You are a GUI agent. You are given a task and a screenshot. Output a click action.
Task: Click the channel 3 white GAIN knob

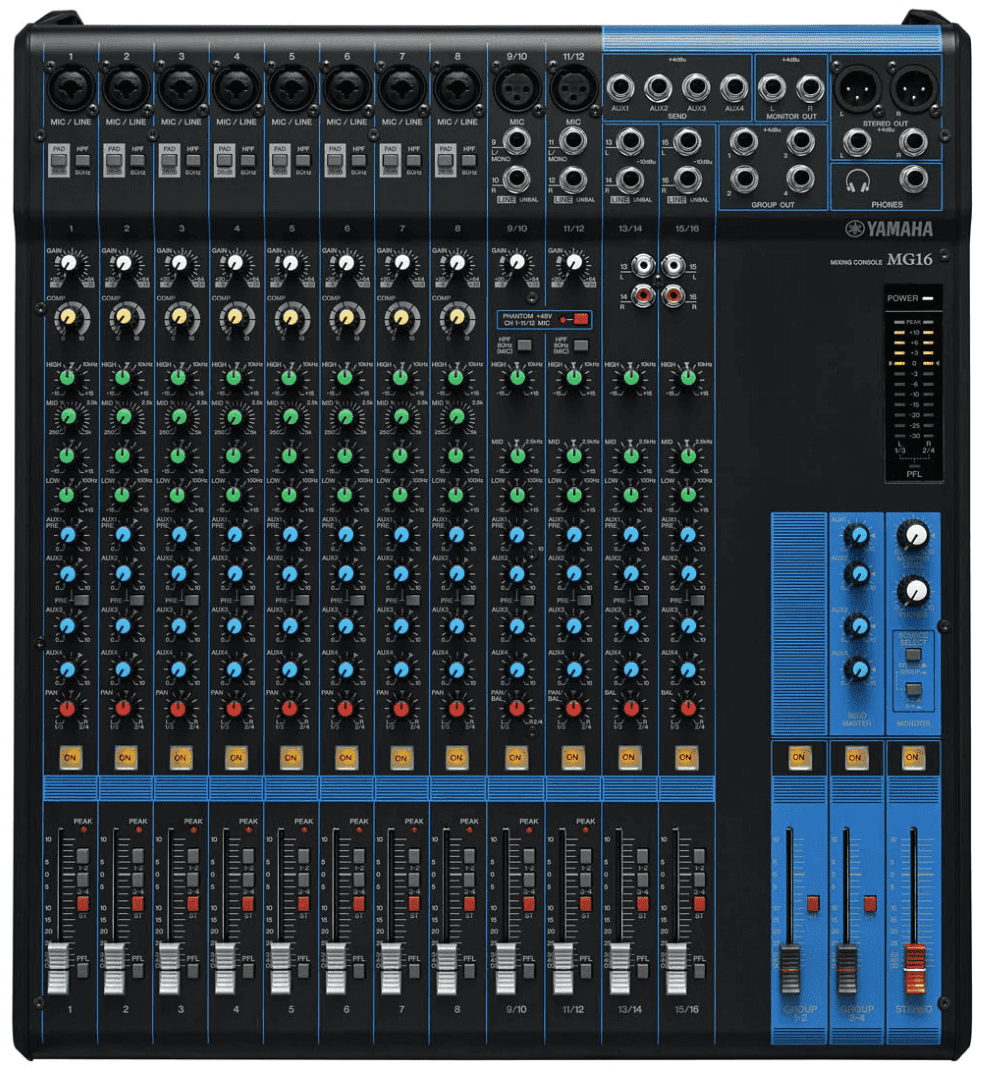[x=179, y=265]
